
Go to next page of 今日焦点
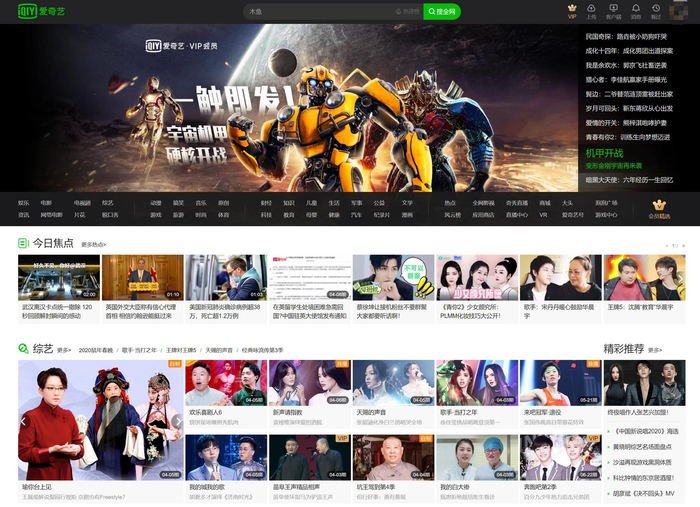click(683, 245)
